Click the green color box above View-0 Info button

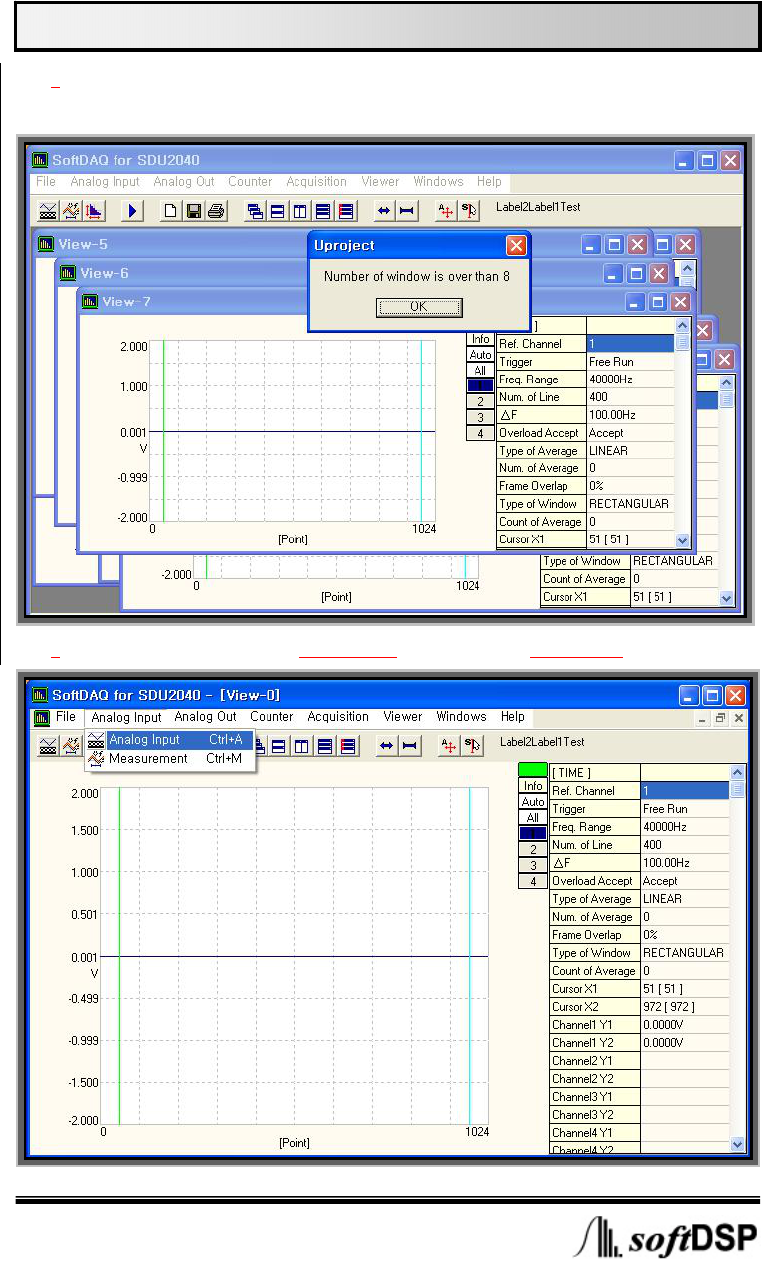click(x=533, y=770)
